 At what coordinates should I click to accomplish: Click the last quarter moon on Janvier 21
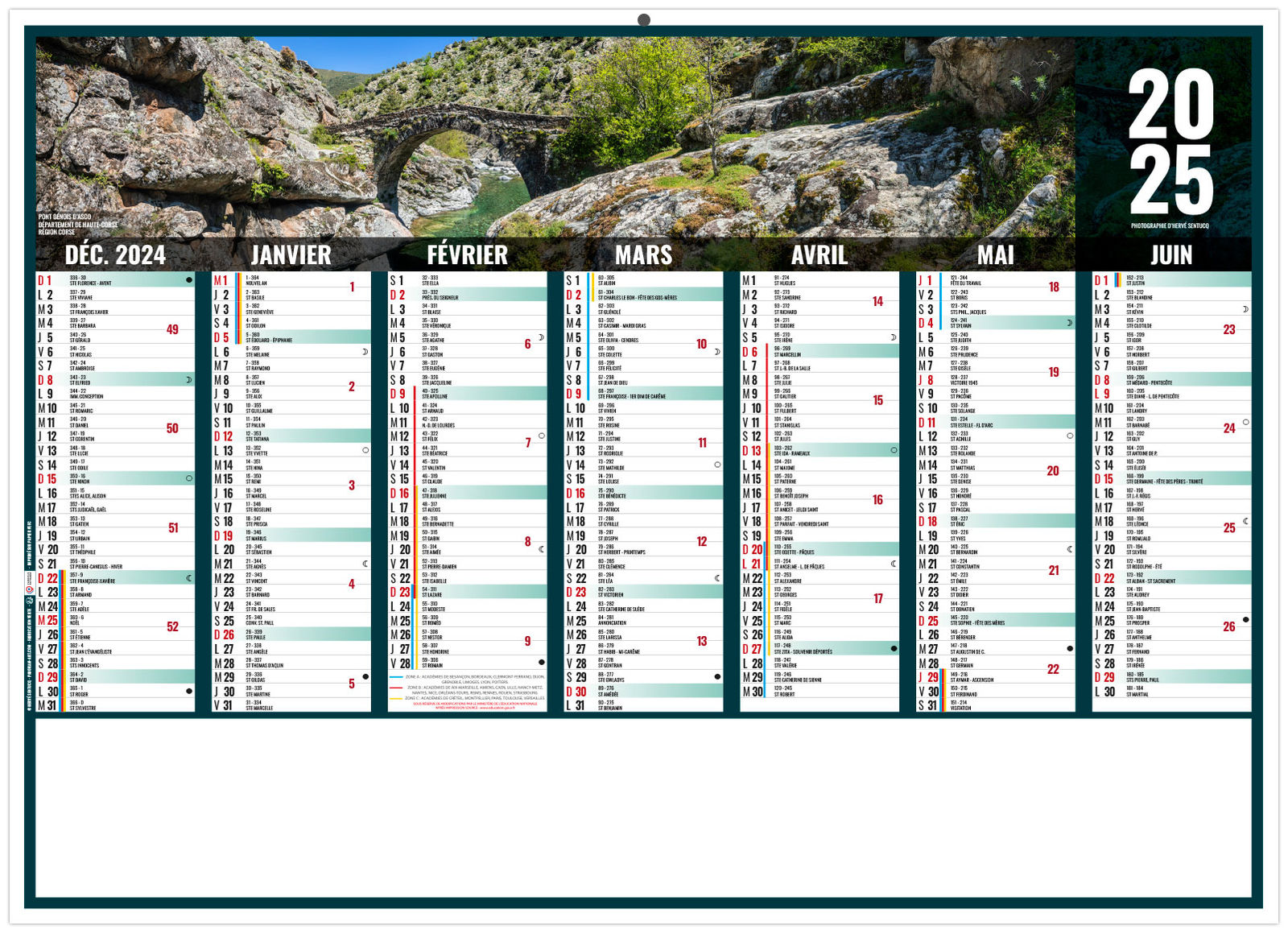coord(365,564)
